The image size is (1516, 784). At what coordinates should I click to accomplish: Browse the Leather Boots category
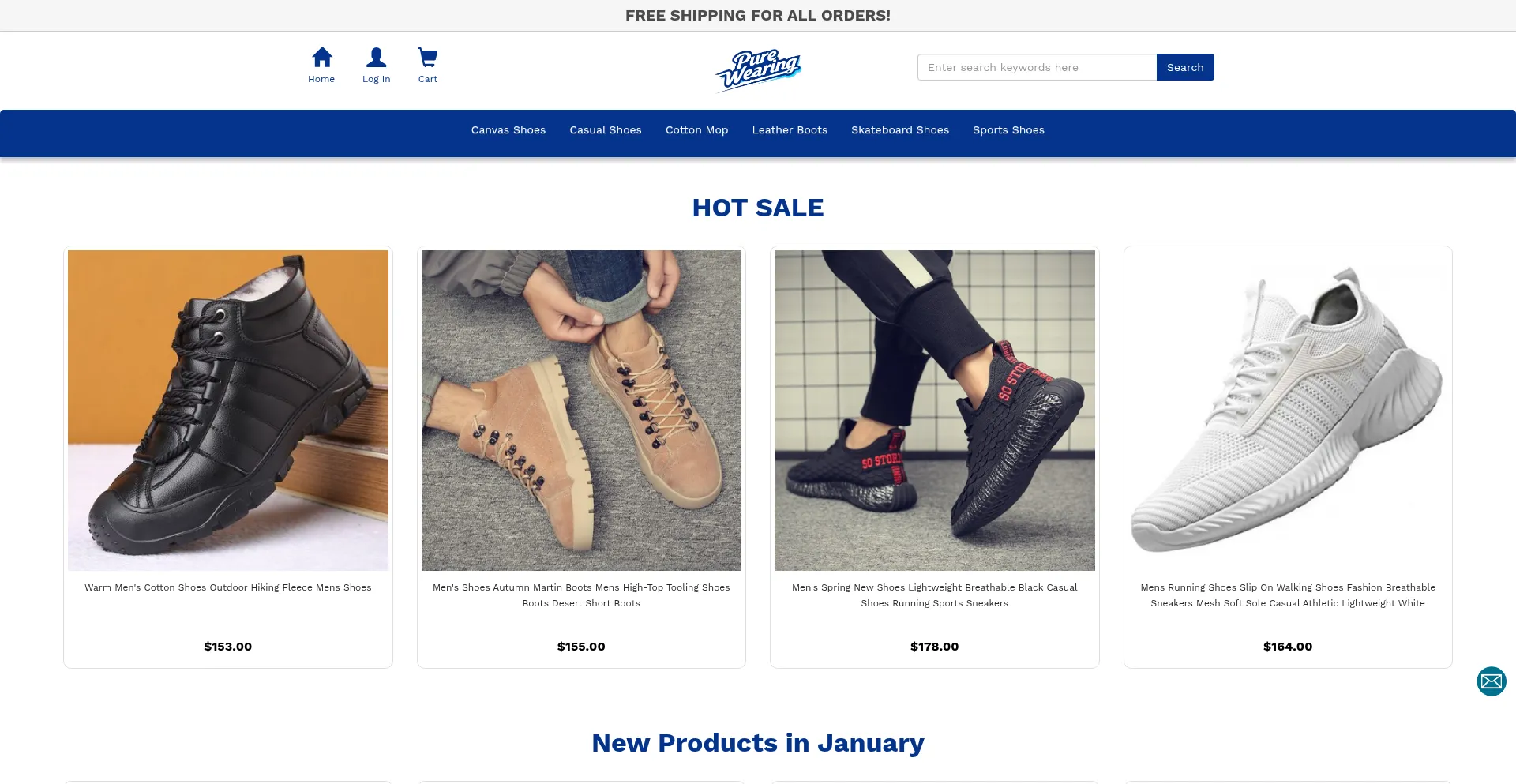(790, 129)
